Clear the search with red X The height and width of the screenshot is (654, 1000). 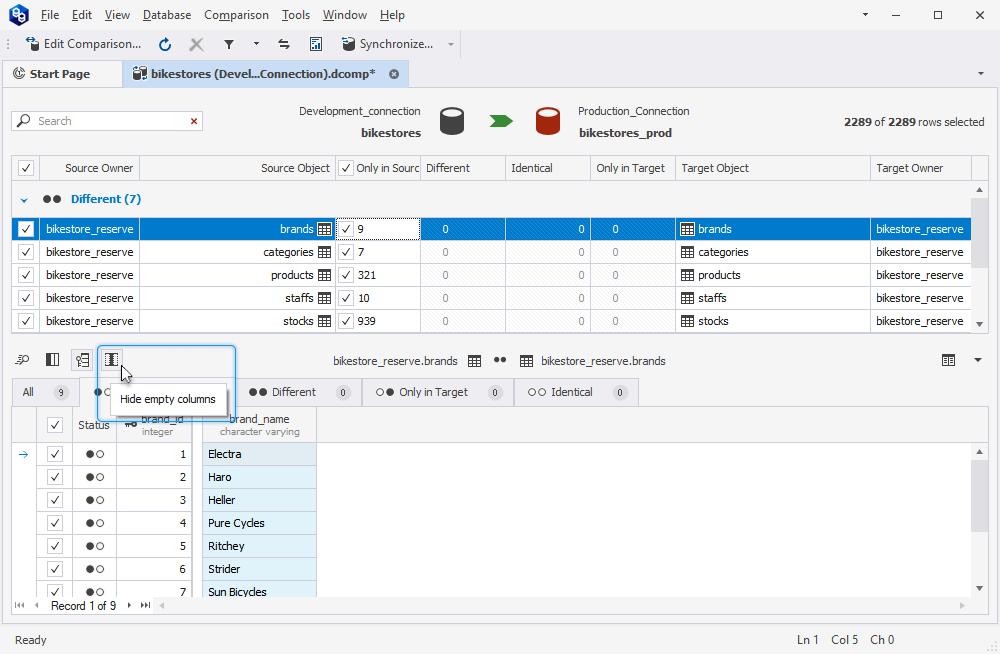[194, 121]
